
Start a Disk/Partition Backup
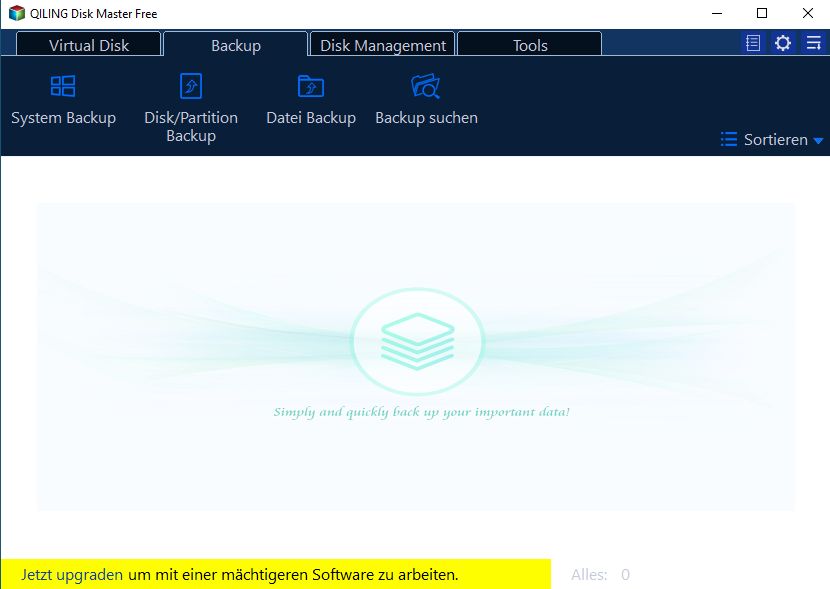pos(191,108)
